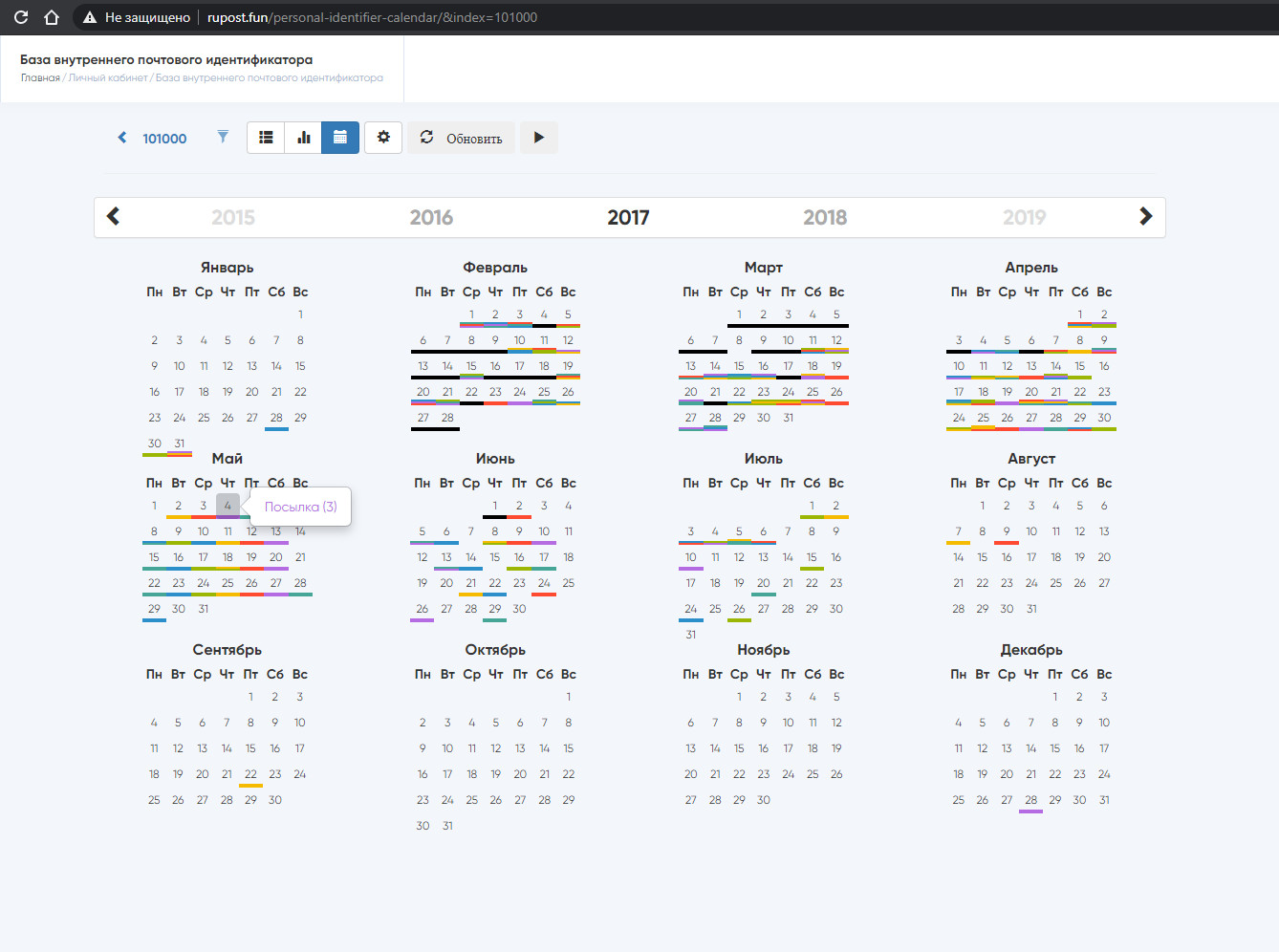Open Личный кабинет breadcrumb link
The image size is (1279, 952).
(108, 78)
